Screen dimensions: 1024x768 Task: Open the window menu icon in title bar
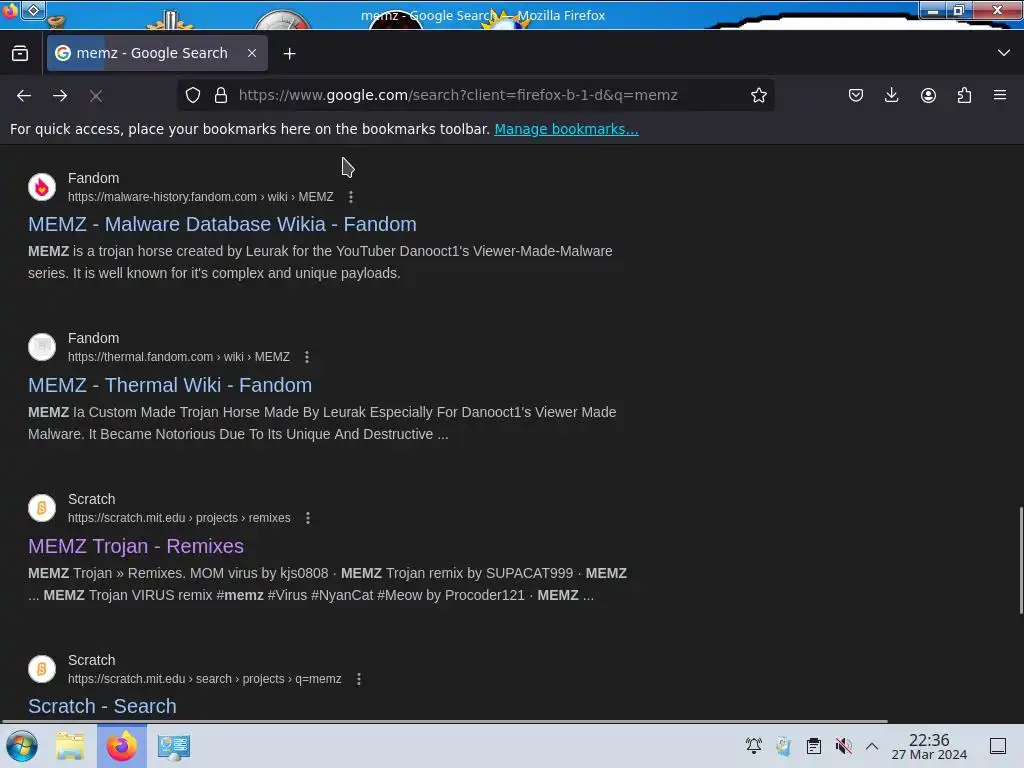pos(9,10)
